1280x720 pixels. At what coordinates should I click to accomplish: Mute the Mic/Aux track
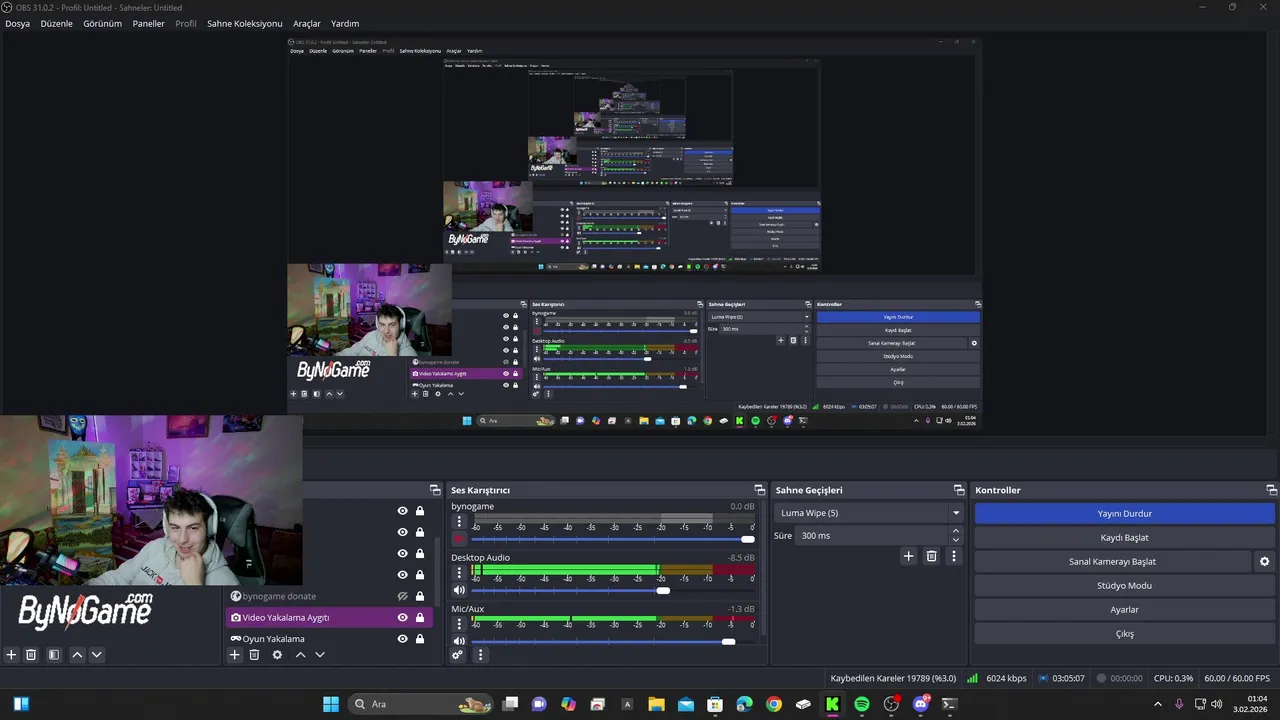click(x=460, y=641)
